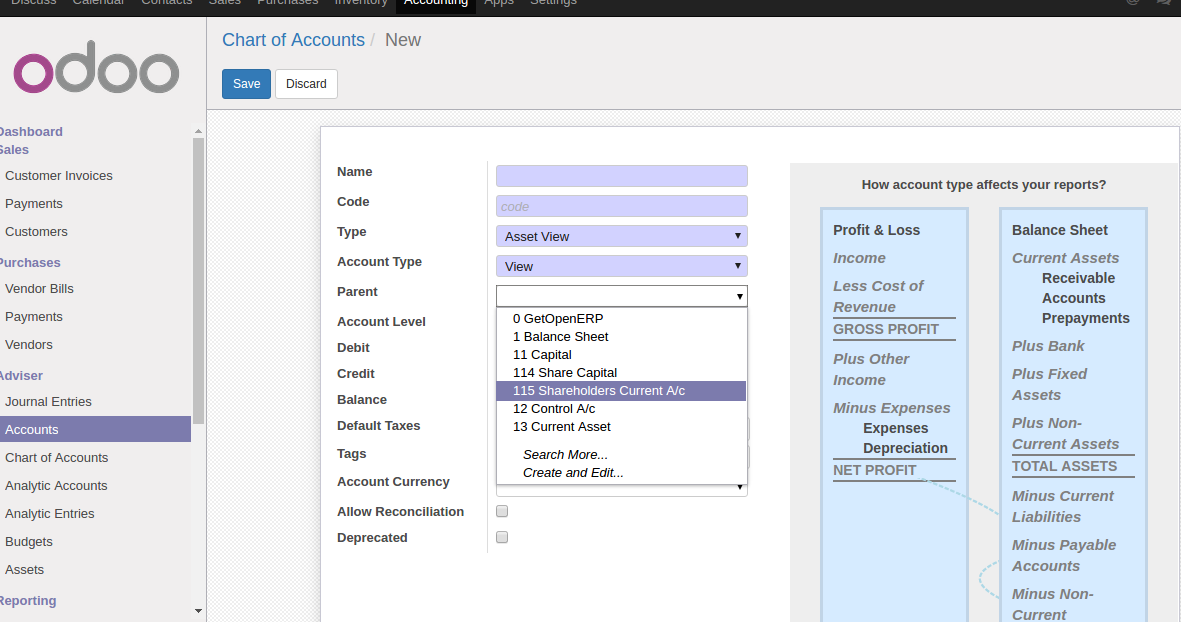The image size is (1181, 622).
Task: Choose 13 Current Asset from list
Action: tap(561, 427)
